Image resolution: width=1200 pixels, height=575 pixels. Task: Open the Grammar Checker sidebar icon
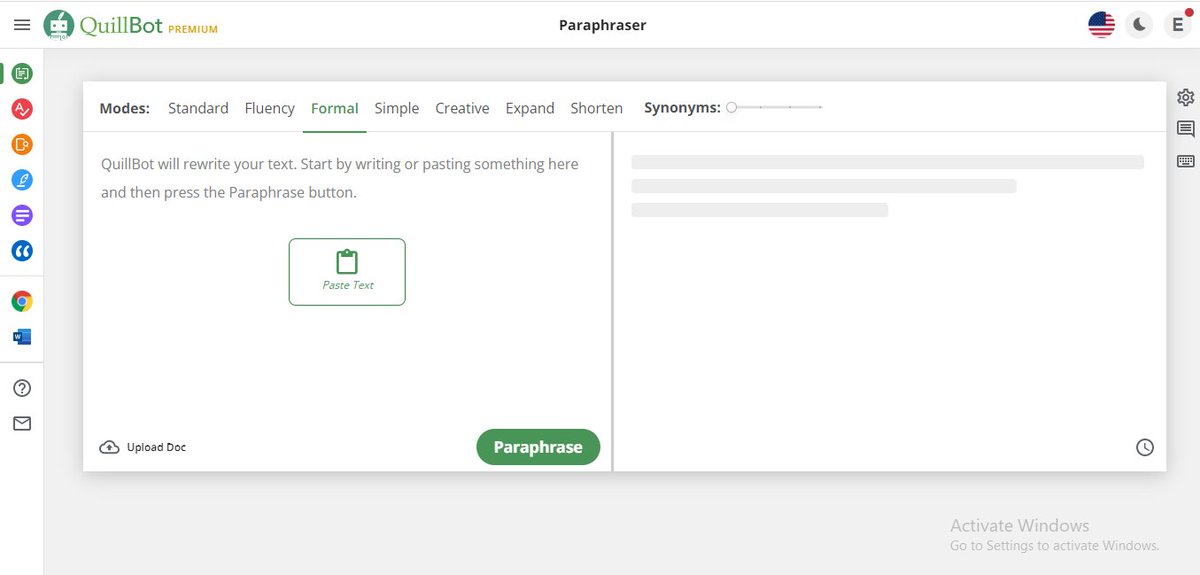pyautogui.click(x=22, y=109)
